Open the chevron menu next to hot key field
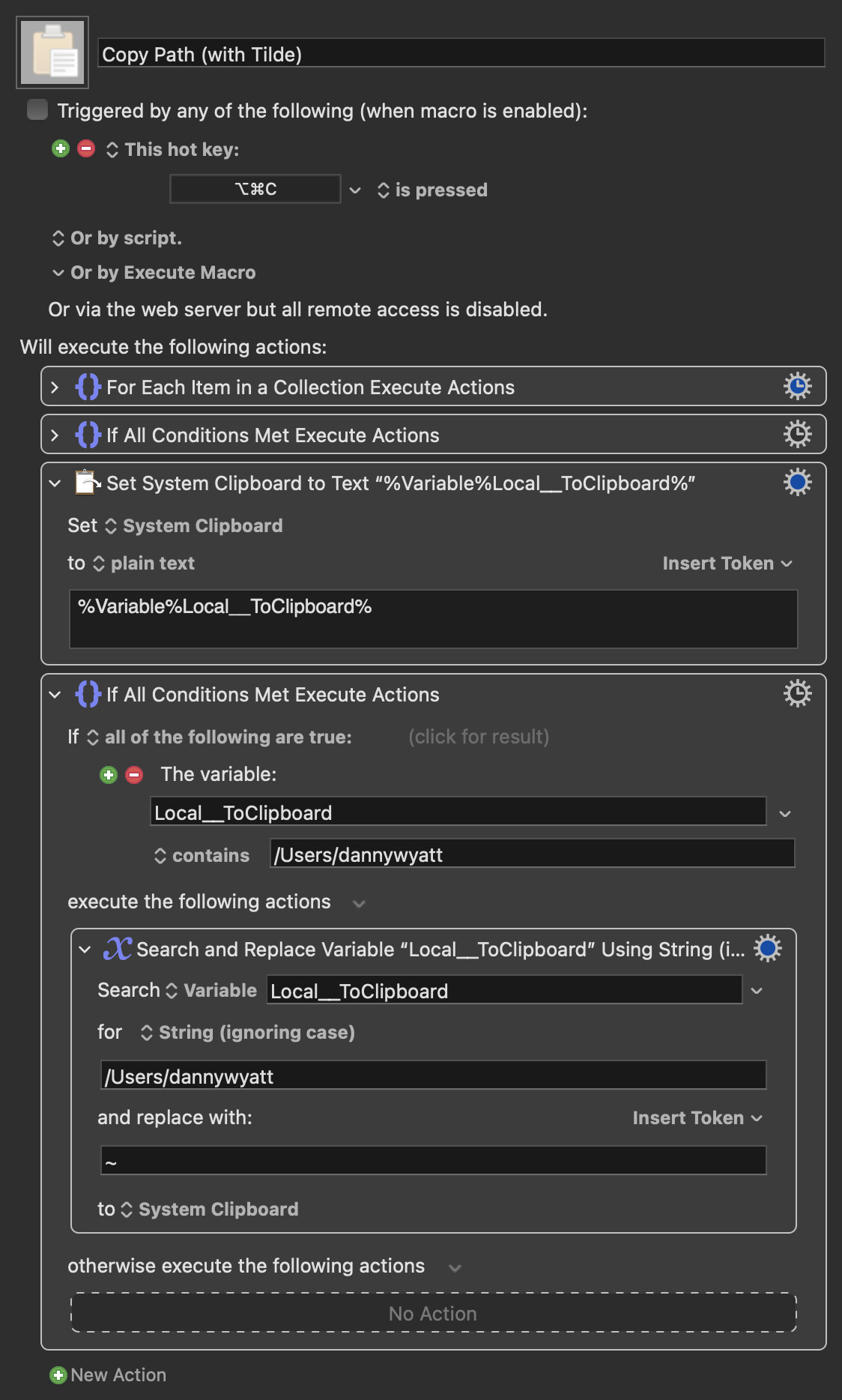The width and height of the screenshot is (842, 1400). pyautogui.click(x=355, y=190)
